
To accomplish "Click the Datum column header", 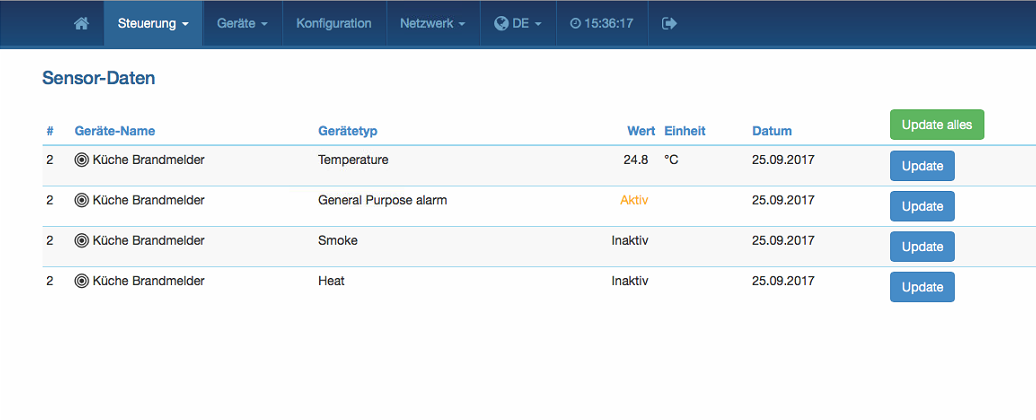I will coord(772,131).
